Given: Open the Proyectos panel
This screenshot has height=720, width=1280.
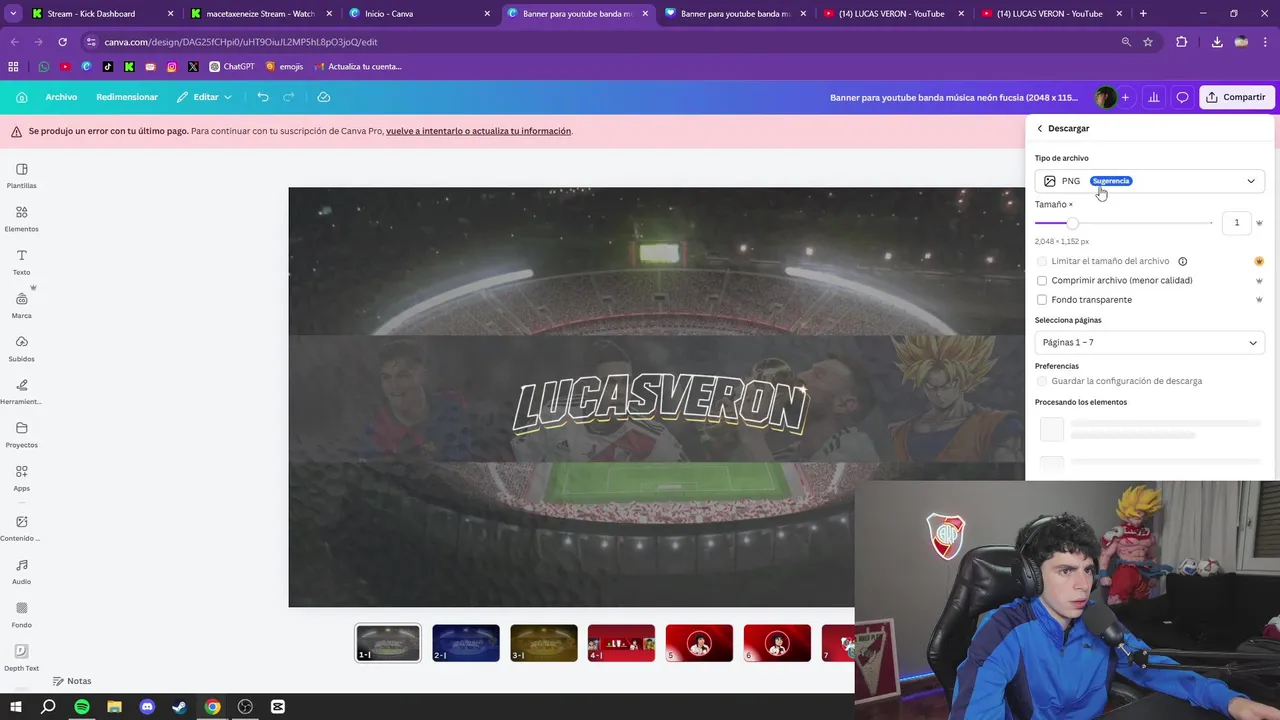Looking at the screenshot, I should [x=22, y=435].
